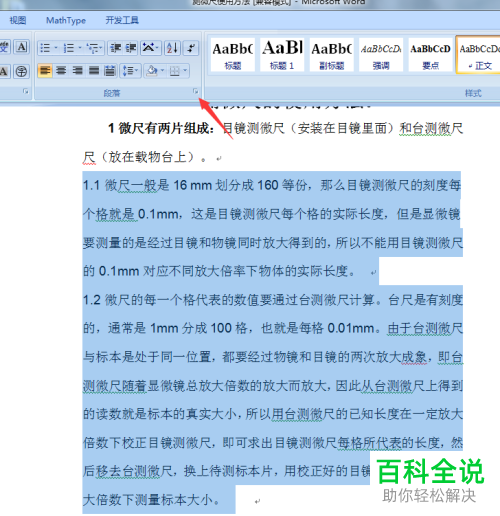The image size is (500, 516).
Task: Align text right
Action: (x=77, y=71)
